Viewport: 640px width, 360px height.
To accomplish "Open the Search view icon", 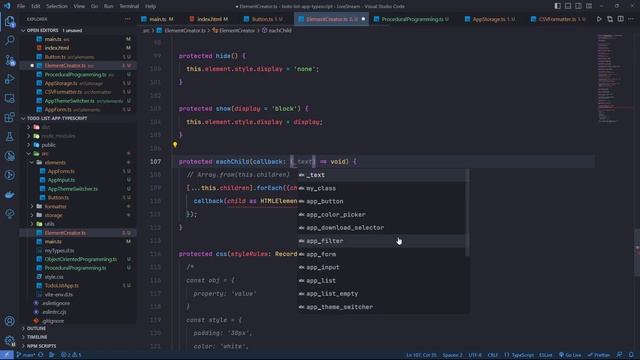I will (9, 40).
